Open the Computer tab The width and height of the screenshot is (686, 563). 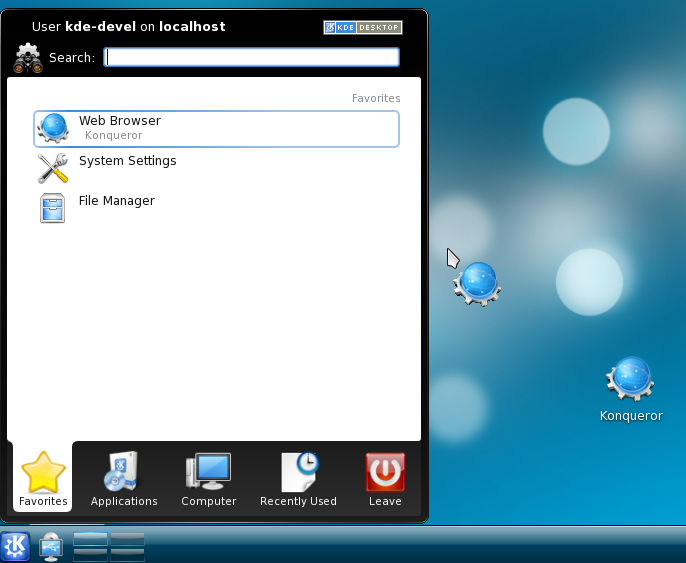coord(208,480)
